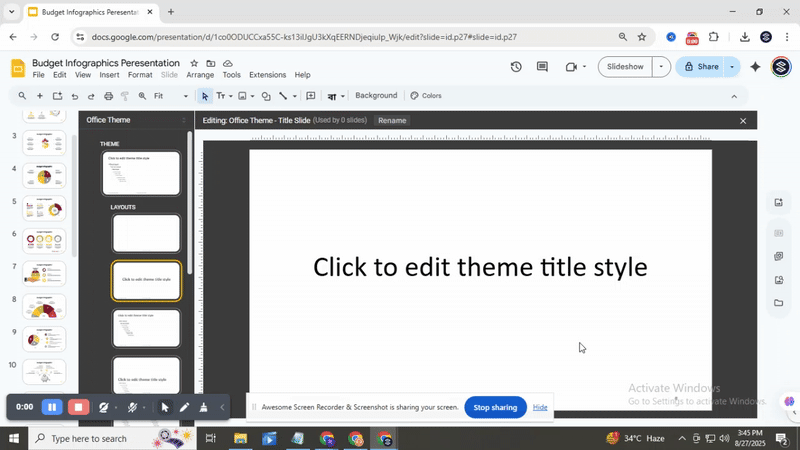Expand the Slideshow options arrow

pyautogui.click(x=661, y=67)
